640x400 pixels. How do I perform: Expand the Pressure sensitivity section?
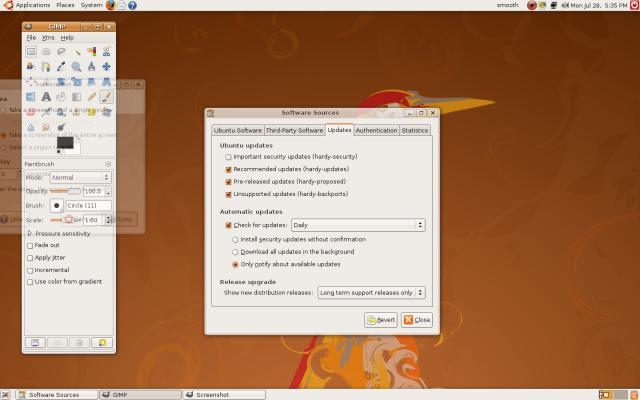29,233
